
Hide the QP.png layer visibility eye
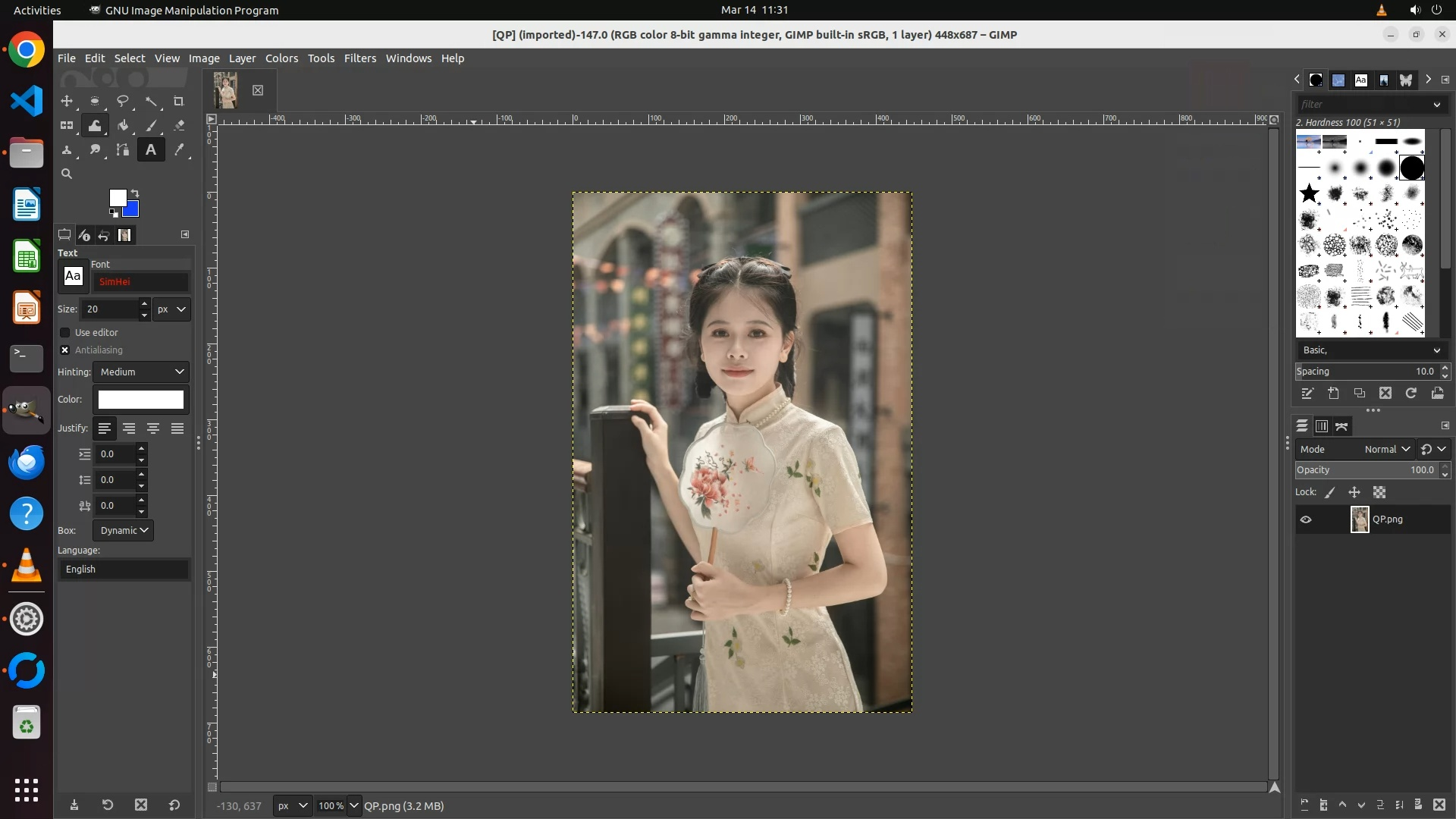tap(1306, 520)
